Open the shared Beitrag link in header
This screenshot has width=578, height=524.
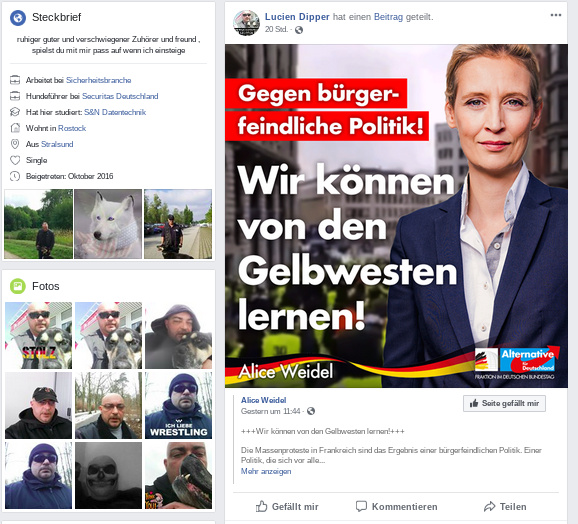point(388,17)
